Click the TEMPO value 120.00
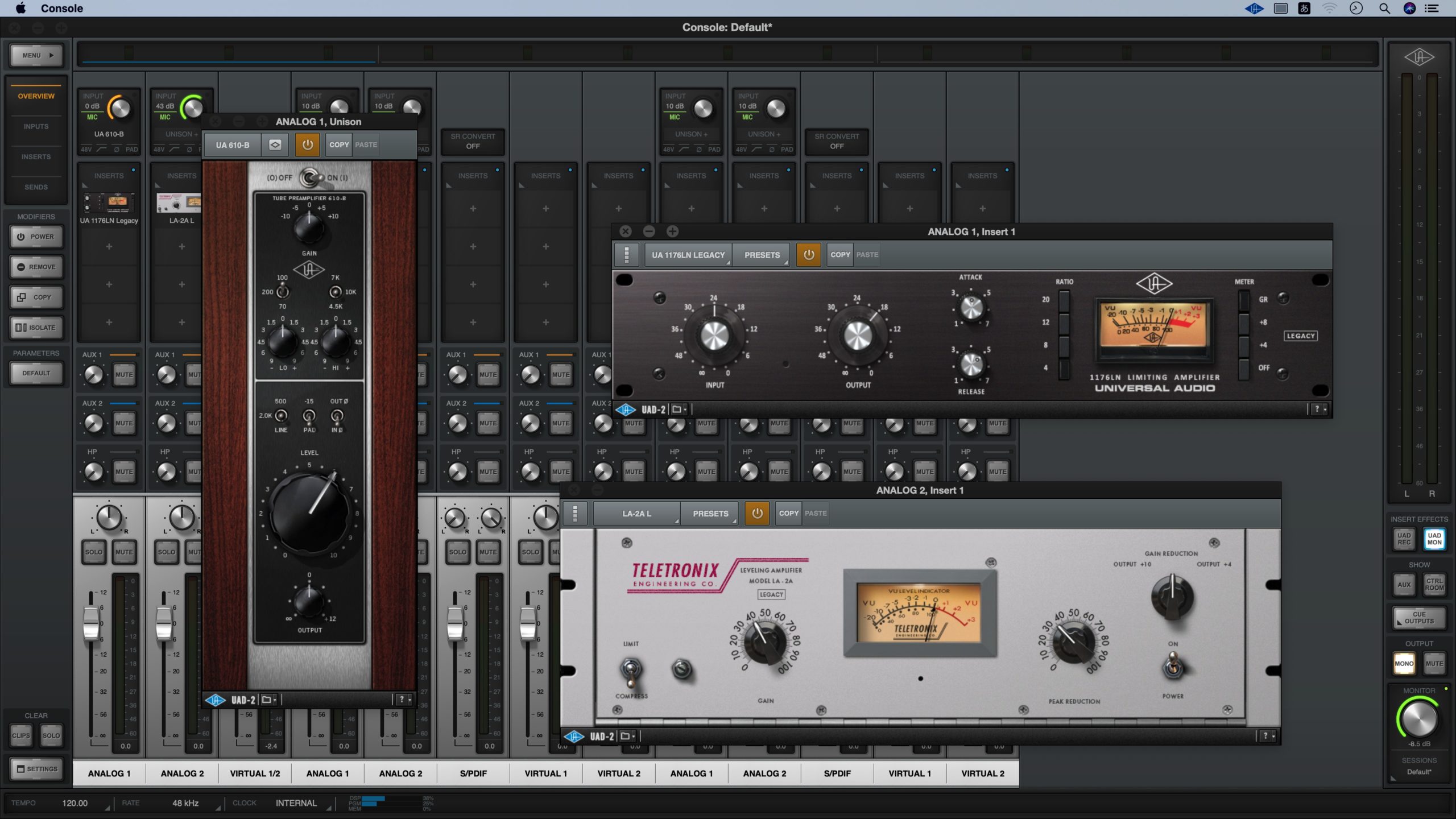This screenshot has height=819, width=1456. pos(75,803)
